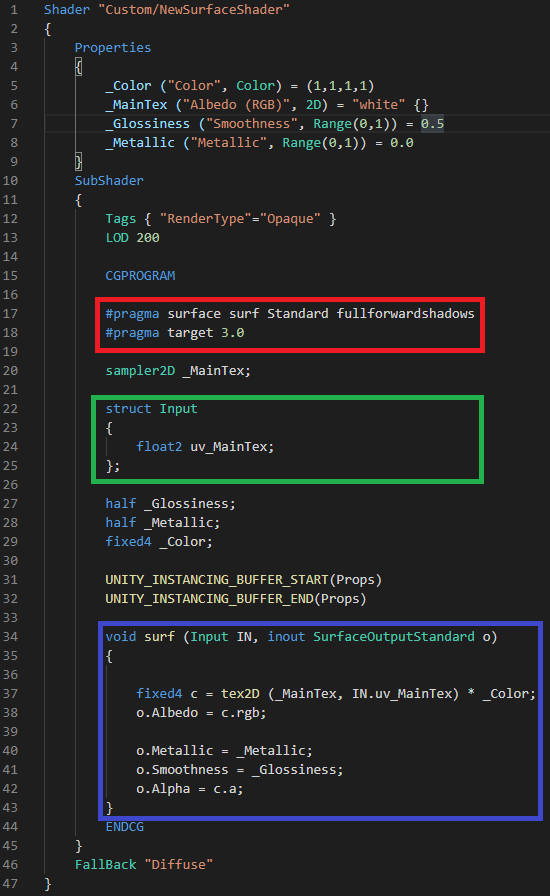The image size is (550, 896).
Task: Click the closing brace on line 47
Action: point(48,884)
